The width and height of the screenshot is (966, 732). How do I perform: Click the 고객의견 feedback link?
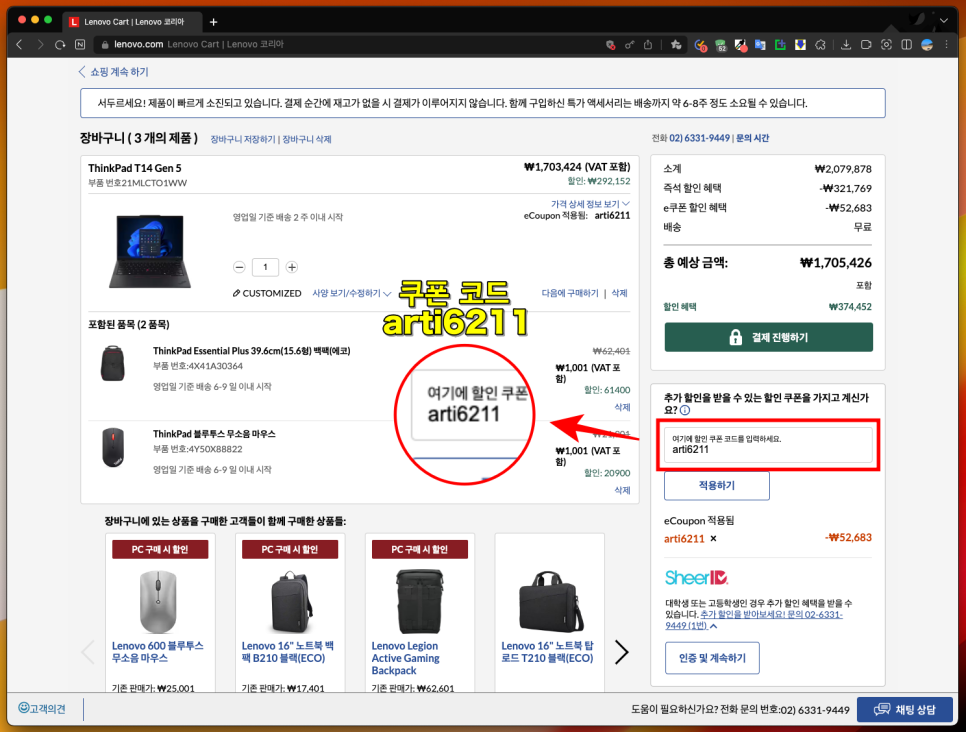[42, 709]
